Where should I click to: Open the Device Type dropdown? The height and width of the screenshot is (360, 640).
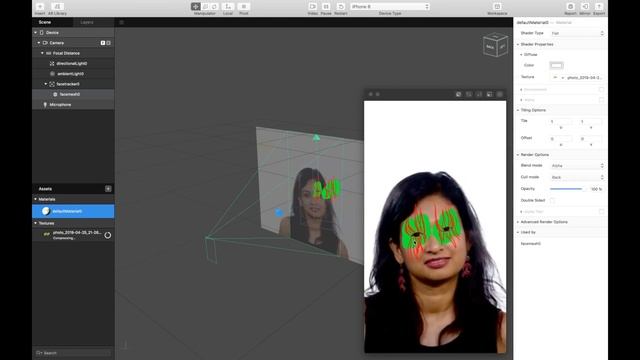coord(390,7)
